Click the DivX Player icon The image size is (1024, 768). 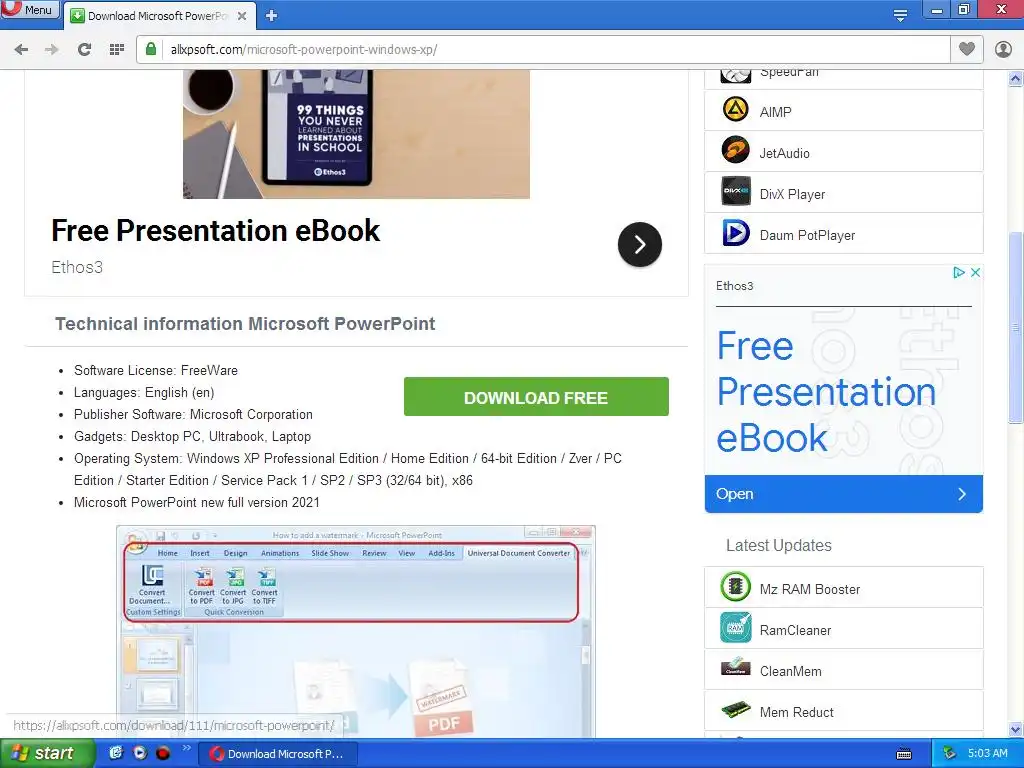click(736, 191)
